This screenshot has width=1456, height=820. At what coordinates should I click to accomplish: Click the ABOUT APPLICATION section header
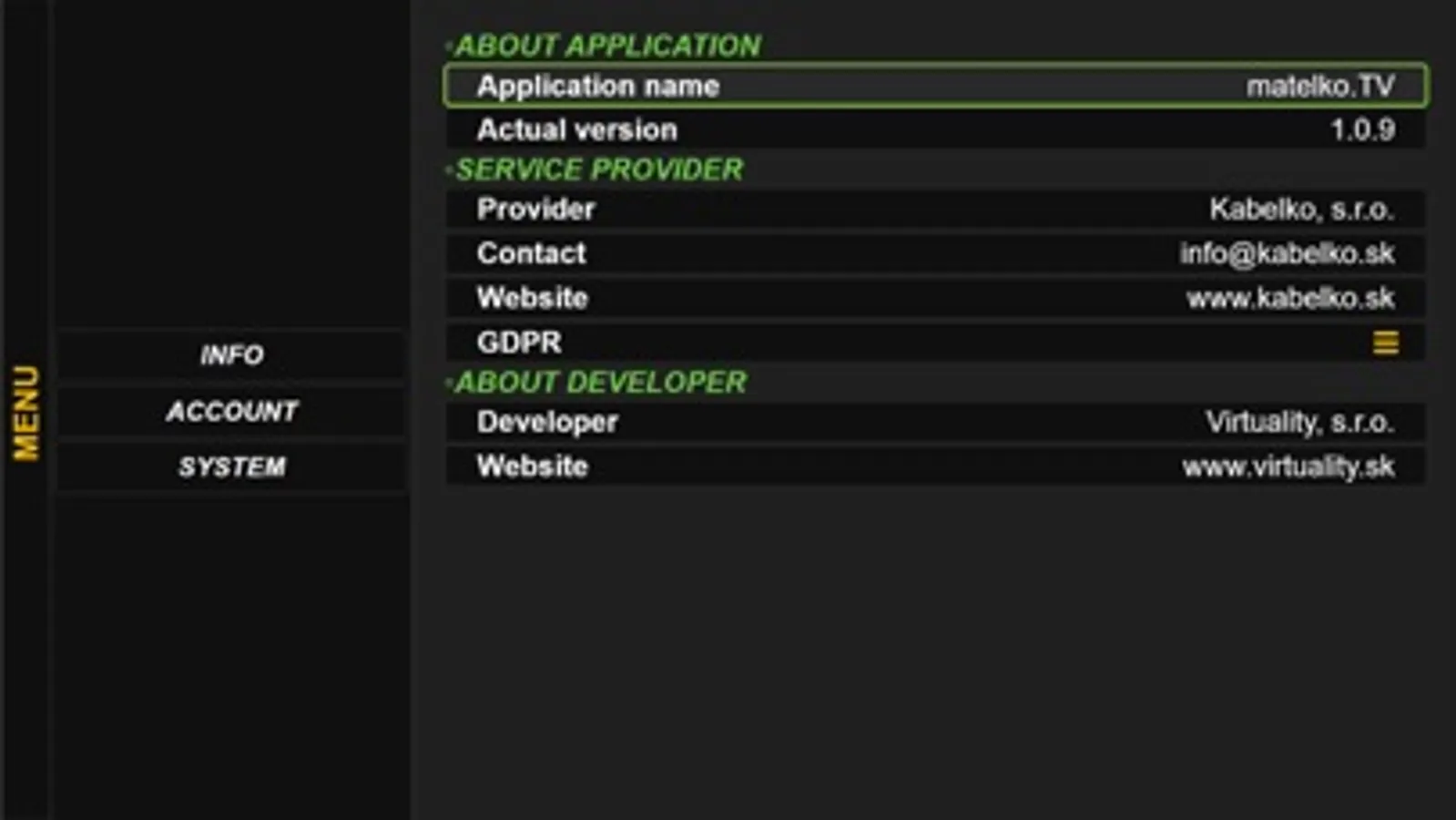pos(607,46)
